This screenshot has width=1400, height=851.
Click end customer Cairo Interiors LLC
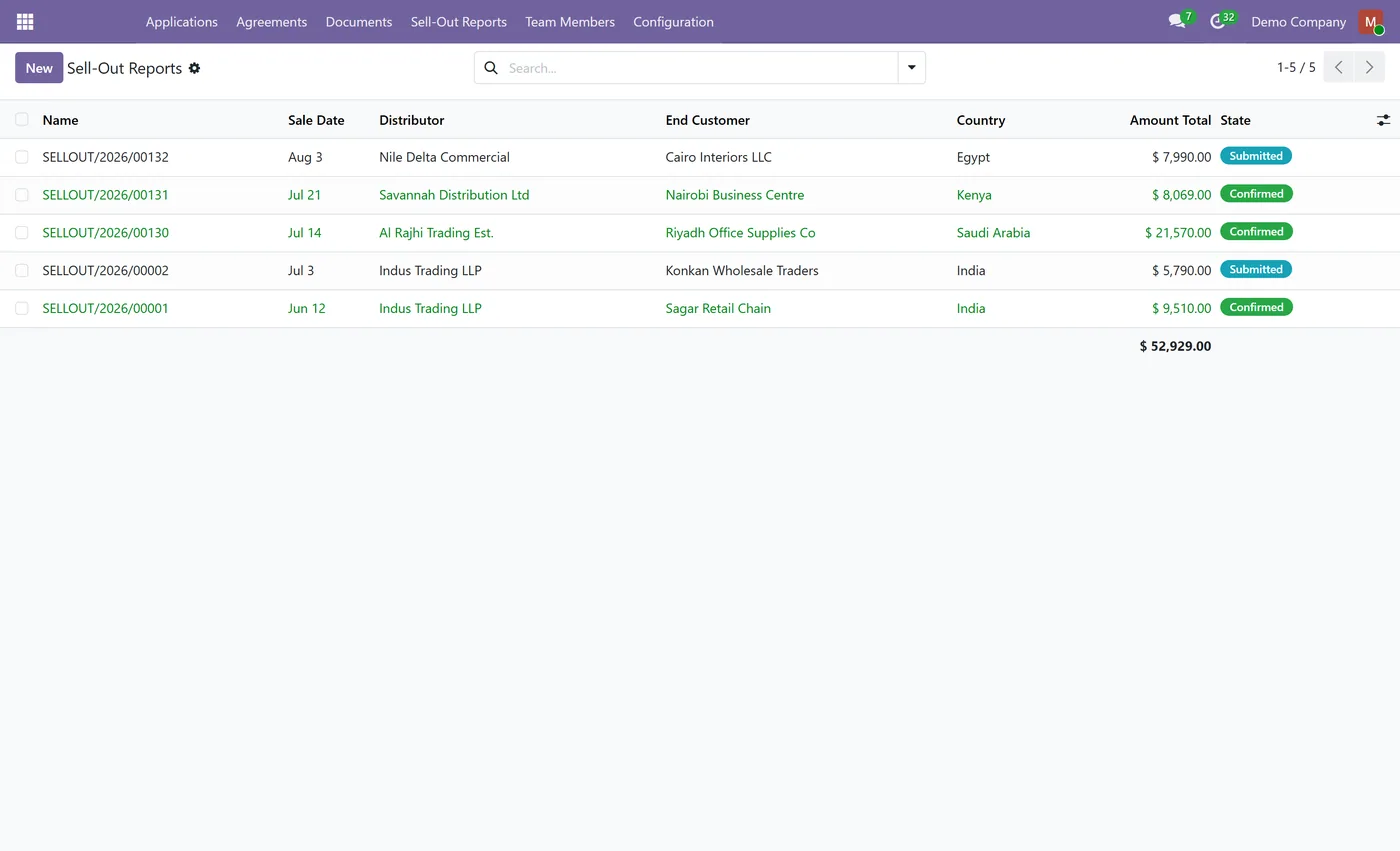point(719,157)
